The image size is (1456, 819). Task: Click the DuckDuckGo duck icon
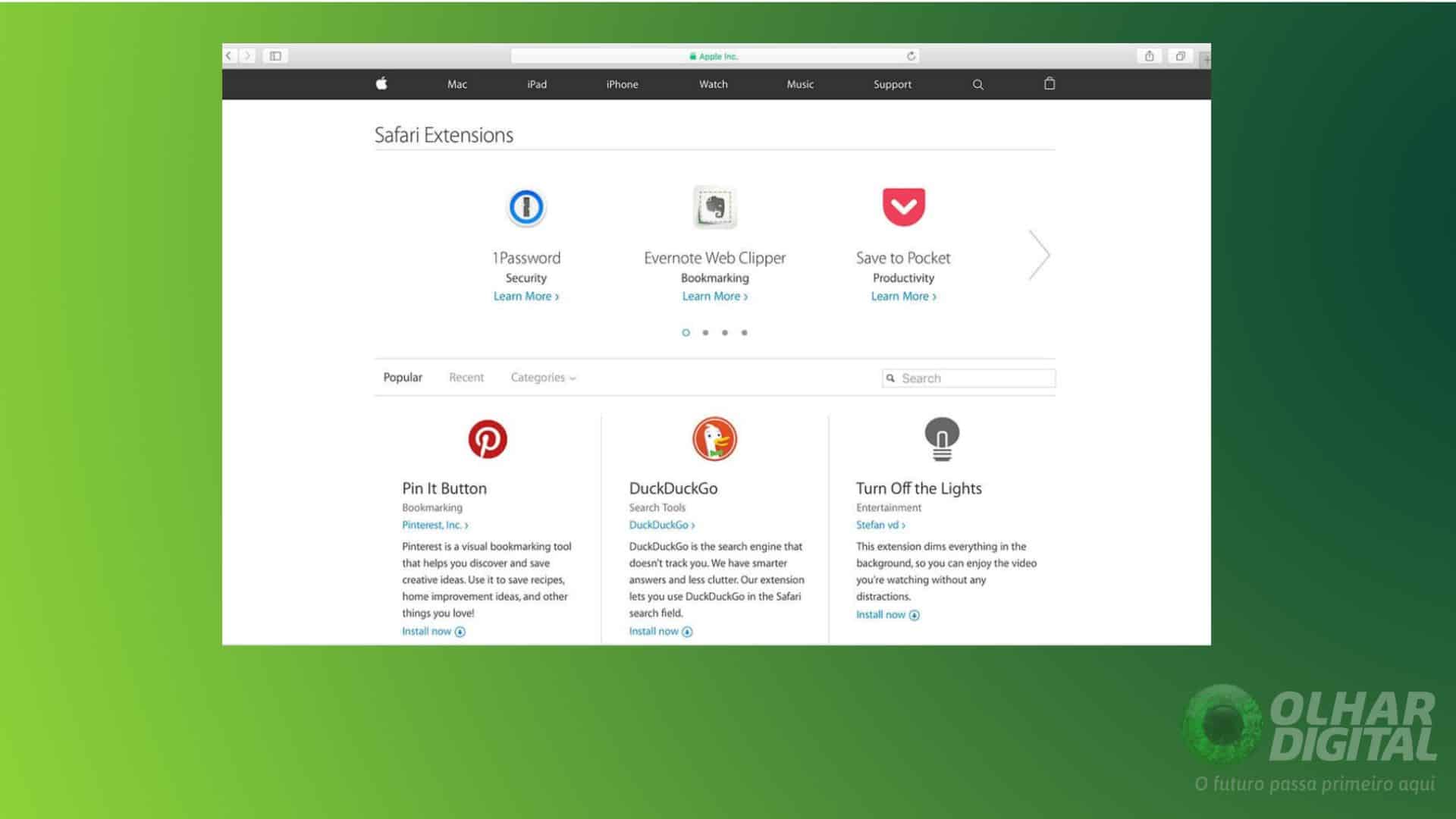coord(714,439)
